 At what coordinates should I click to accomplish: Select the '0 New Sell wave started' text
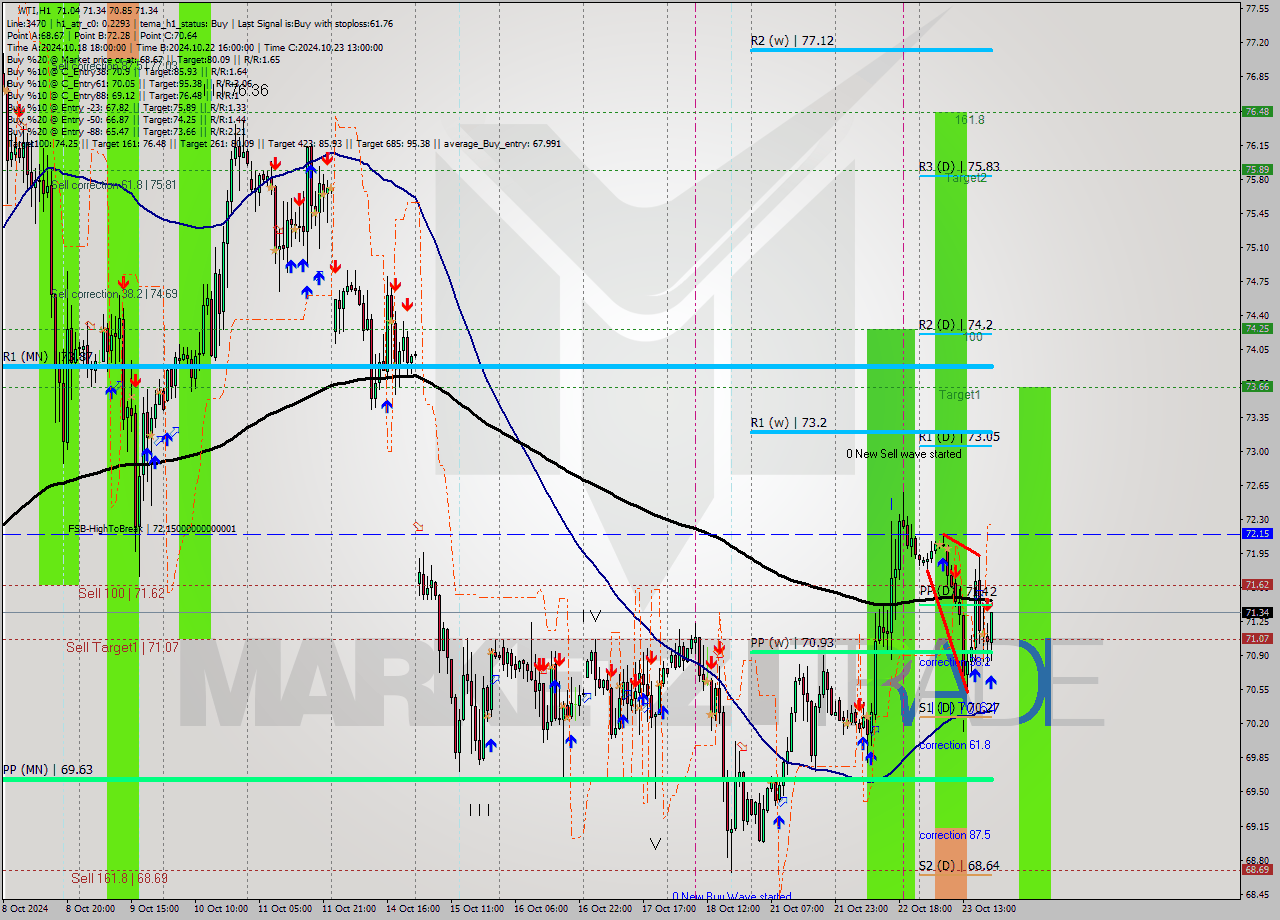click(x=904, y=454)
